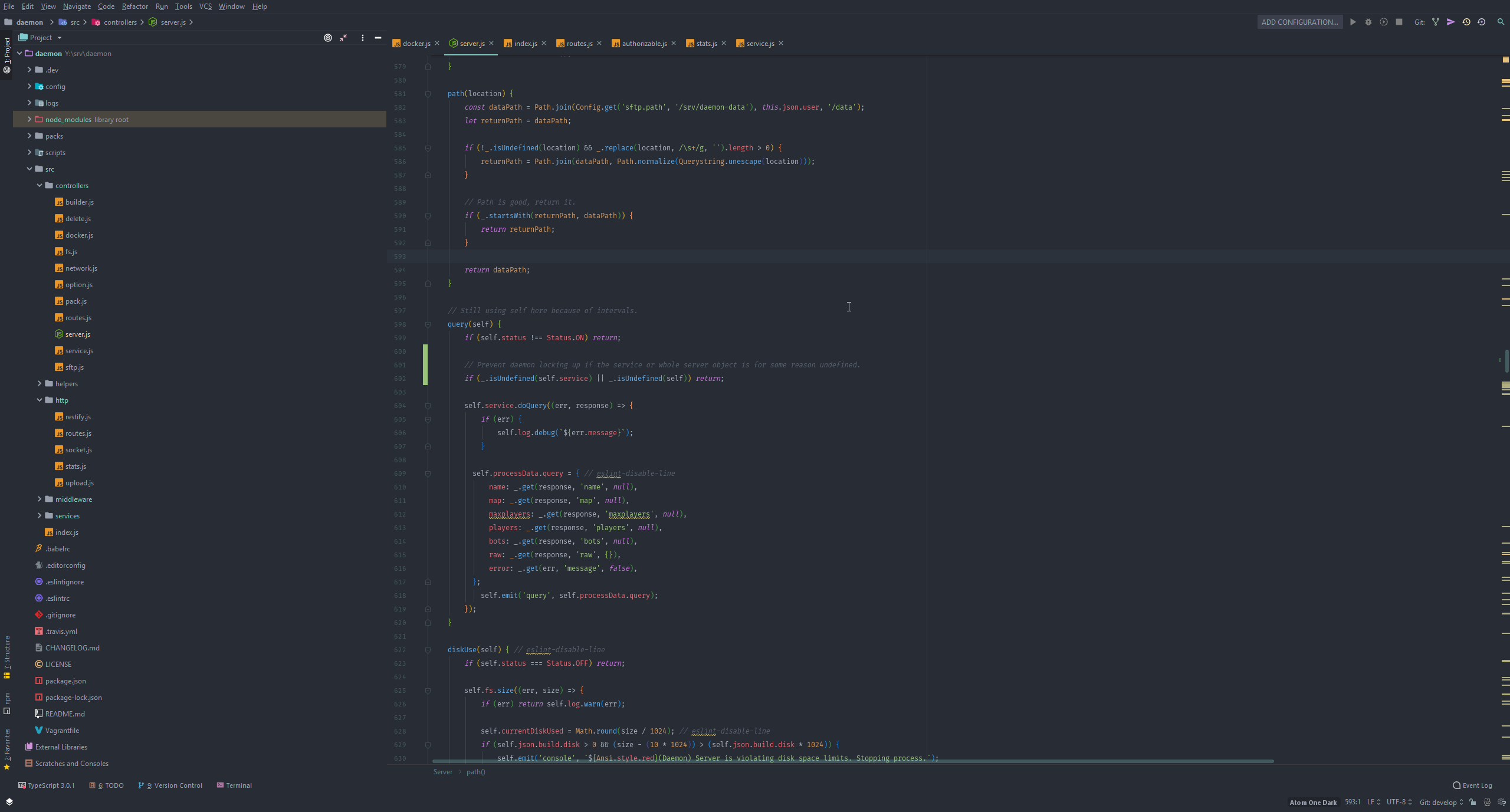This screenshot has width=1510, height=812.
Task: Click the Git revert icon
Action: coord(1481,22)
